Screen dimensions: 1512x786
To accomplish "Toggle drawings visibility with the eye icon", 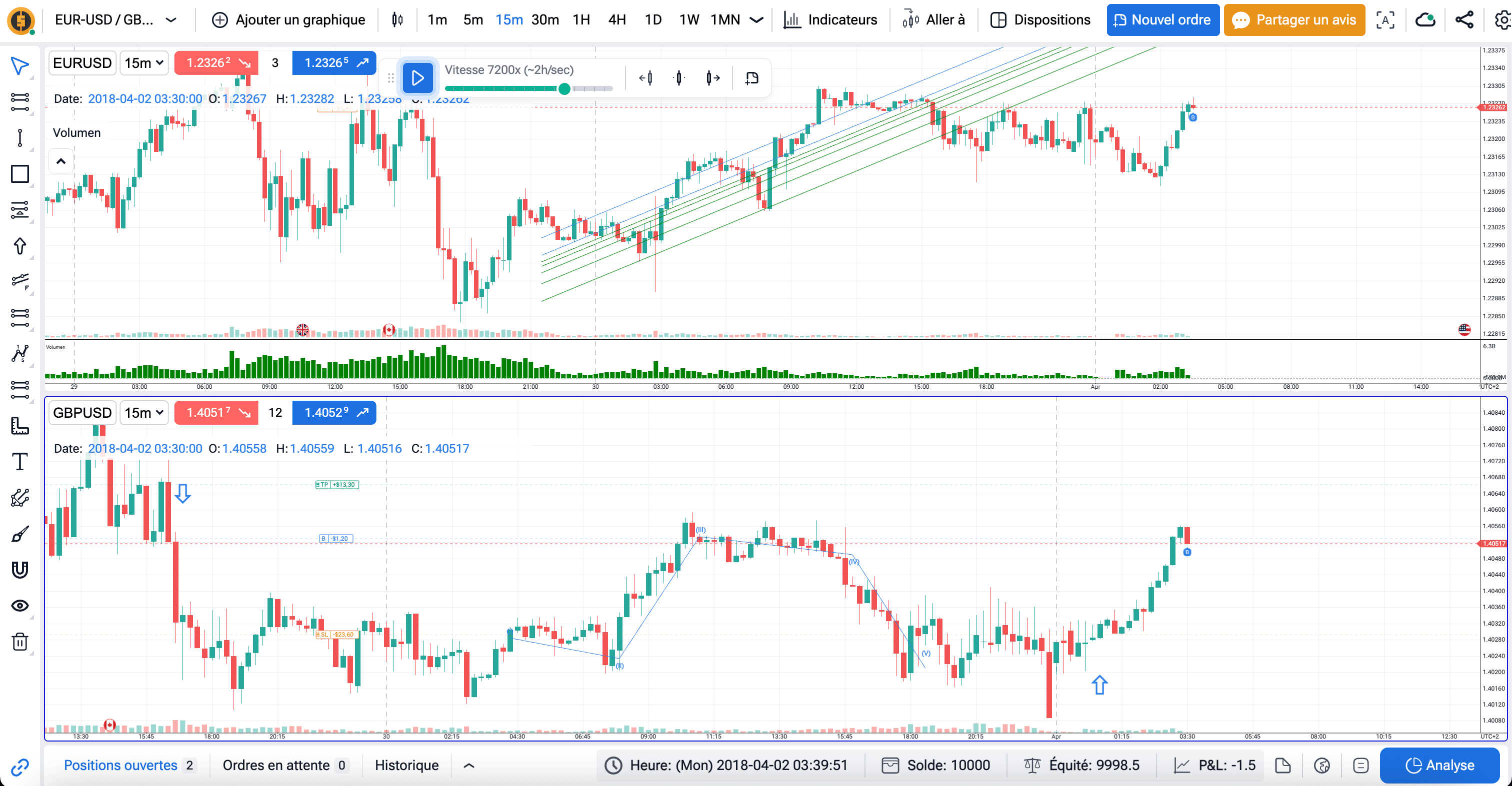I will (20, 605).
